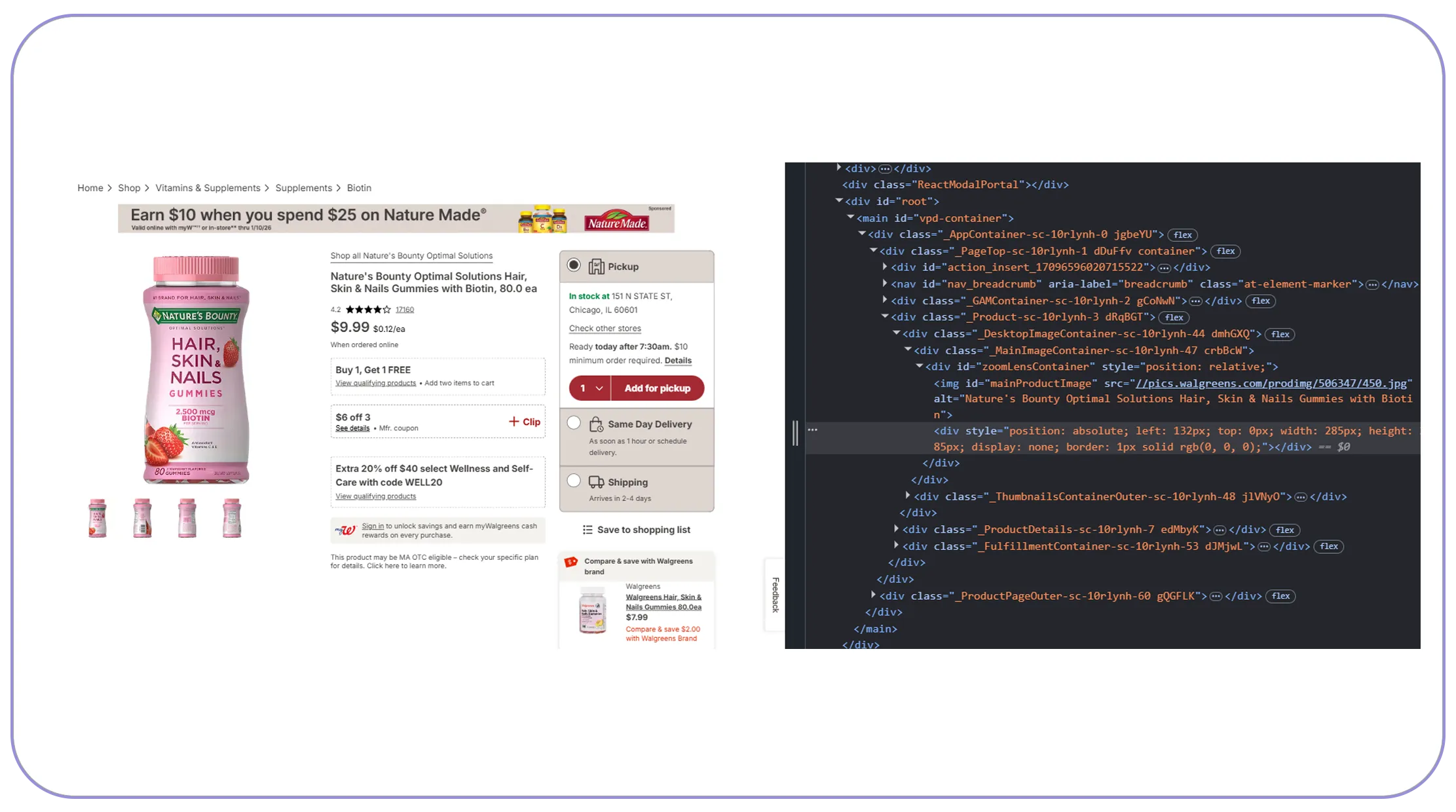Click the Save to shopping list checklist icon
This screenshot has height=812, width=1456.
coord(588,529)
